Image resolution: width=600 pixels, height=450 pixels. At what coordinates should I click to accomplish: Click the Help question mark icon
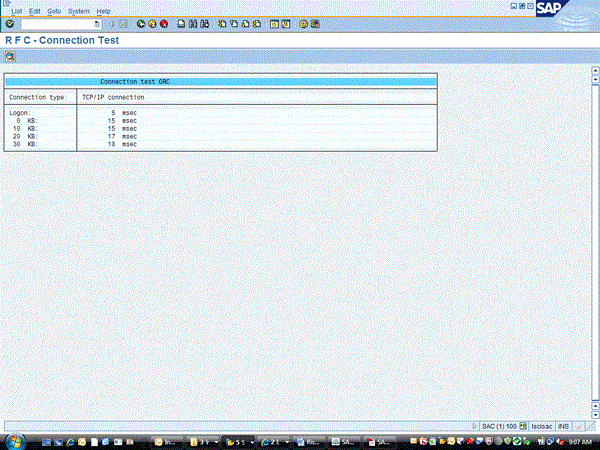tap(302, 23)
